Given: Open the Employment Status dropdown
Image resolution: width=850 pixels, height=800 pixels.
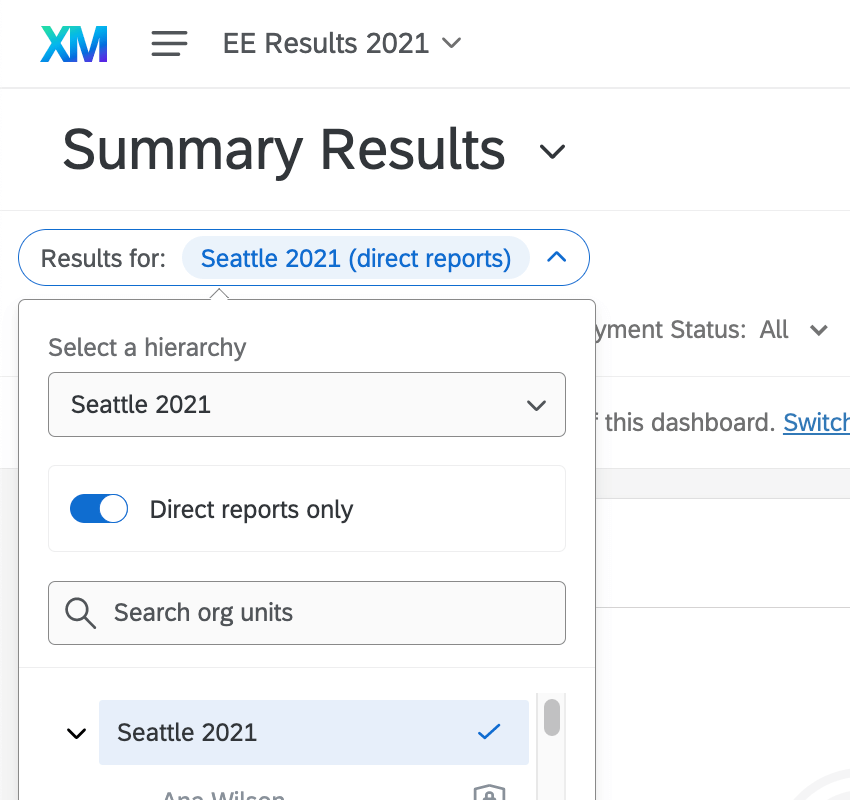Looking at the screenshot, I should (819, 330).
